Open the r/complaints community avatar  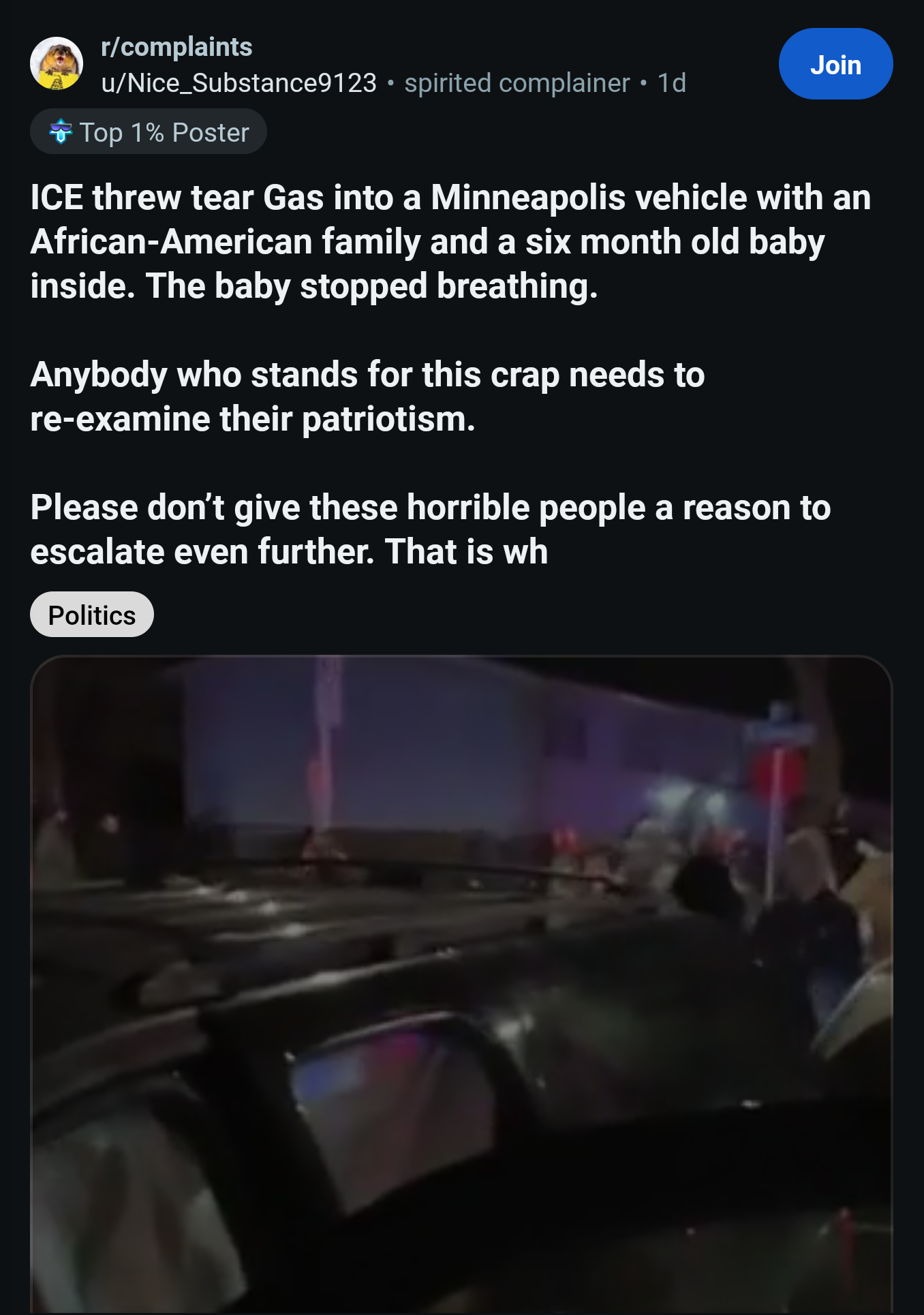point(57,63)
